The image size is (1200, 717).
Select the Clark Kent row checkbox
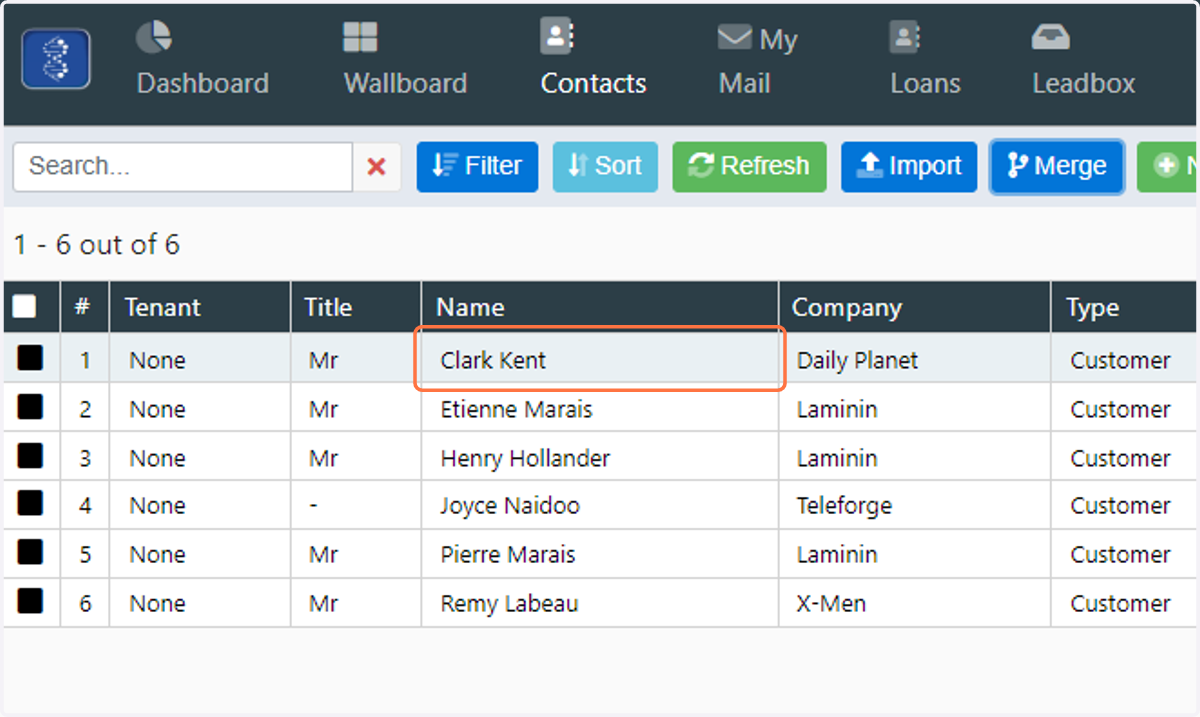pos(30,358)
